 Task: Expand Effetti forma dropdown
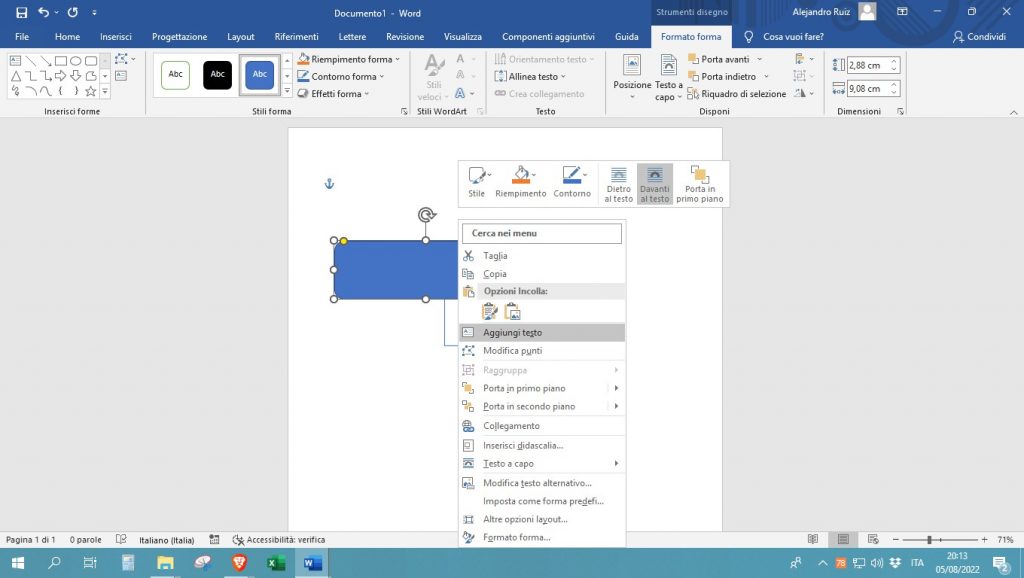[x=336, y=94]
